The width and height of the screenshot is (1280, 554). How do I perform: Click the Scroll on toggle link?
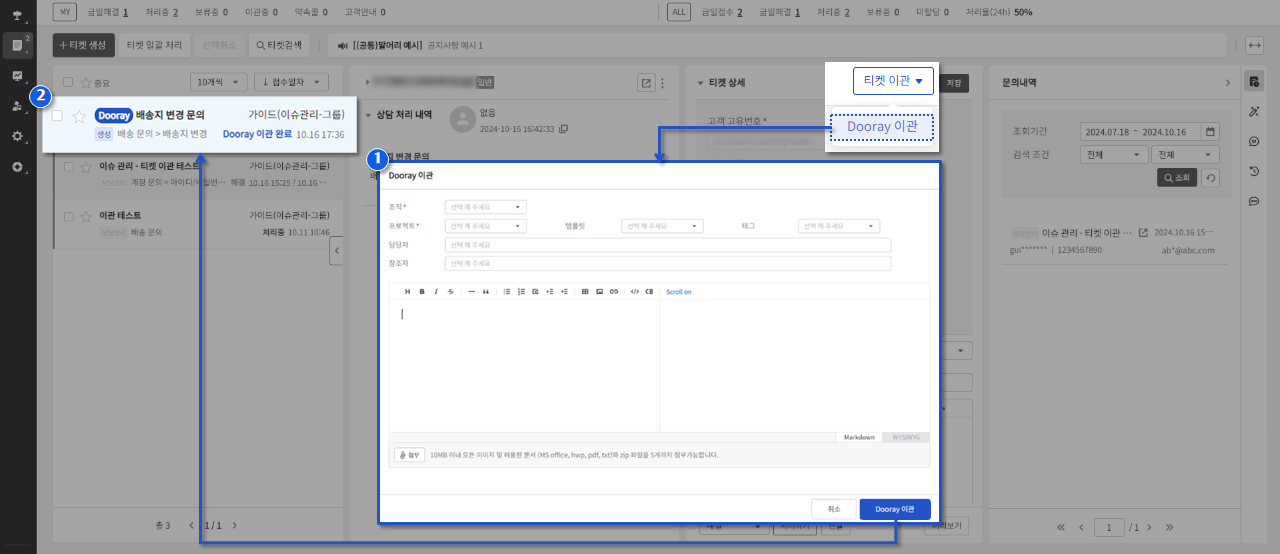click(679, 292)
